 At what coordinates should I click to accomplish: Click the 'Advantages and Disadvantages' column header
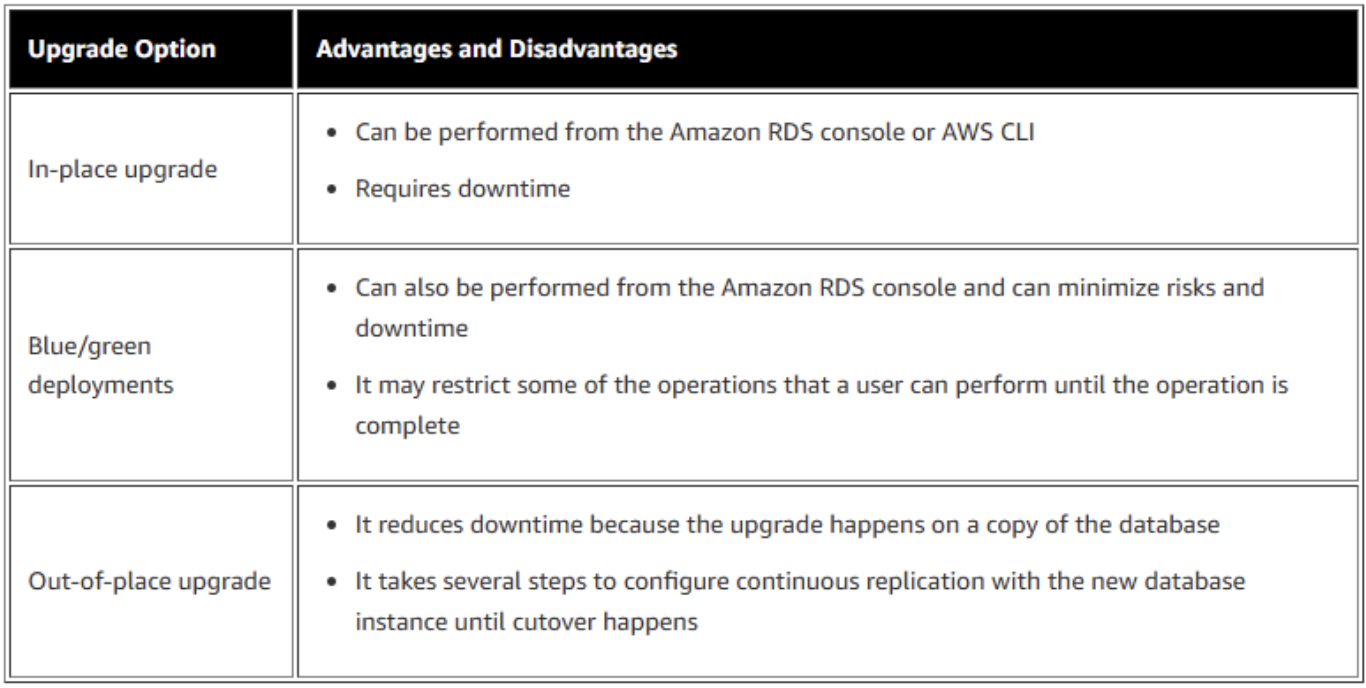point(496,50)
